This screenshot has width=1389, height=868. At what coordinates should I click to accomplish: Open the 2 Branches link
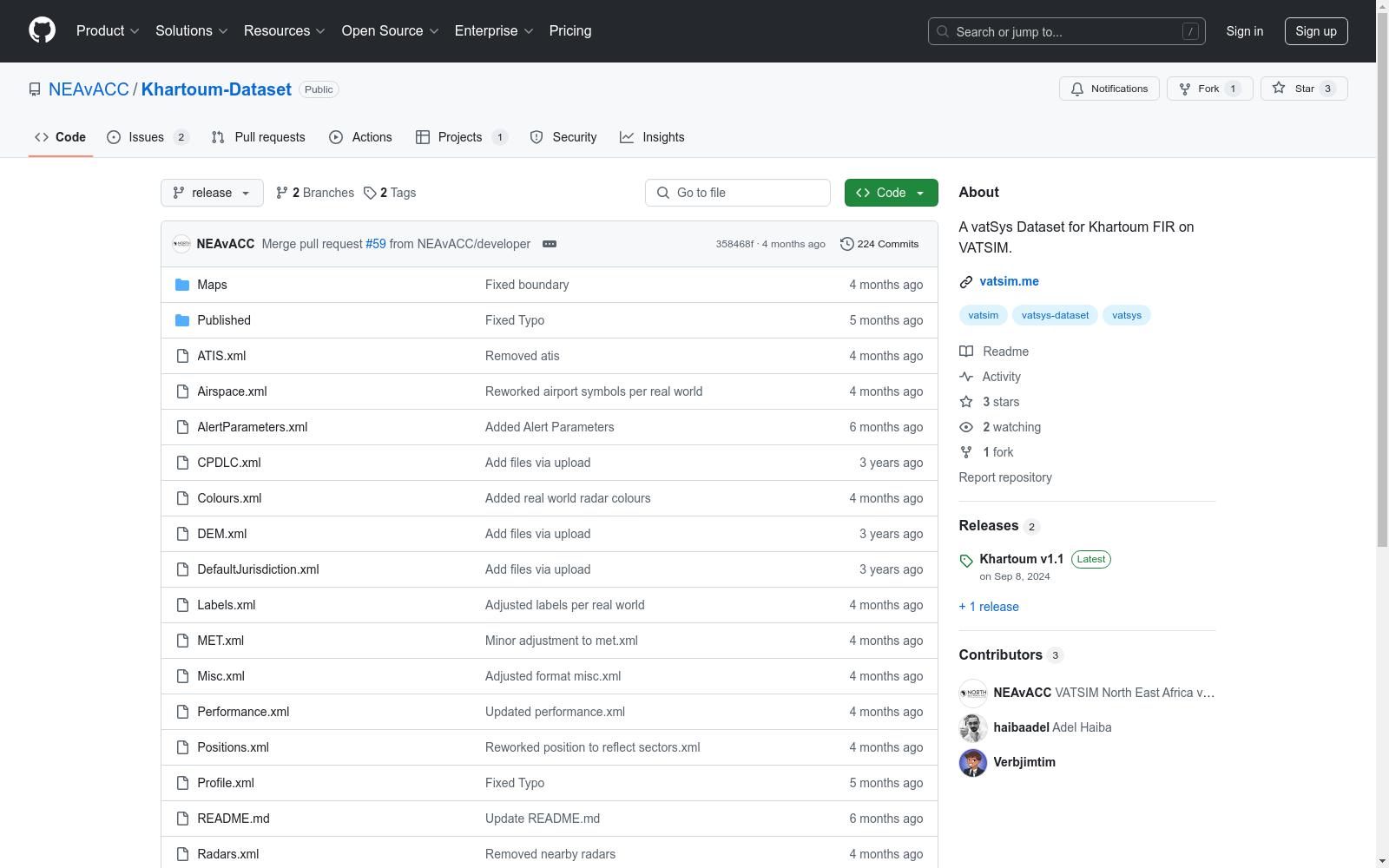point(315,193)
